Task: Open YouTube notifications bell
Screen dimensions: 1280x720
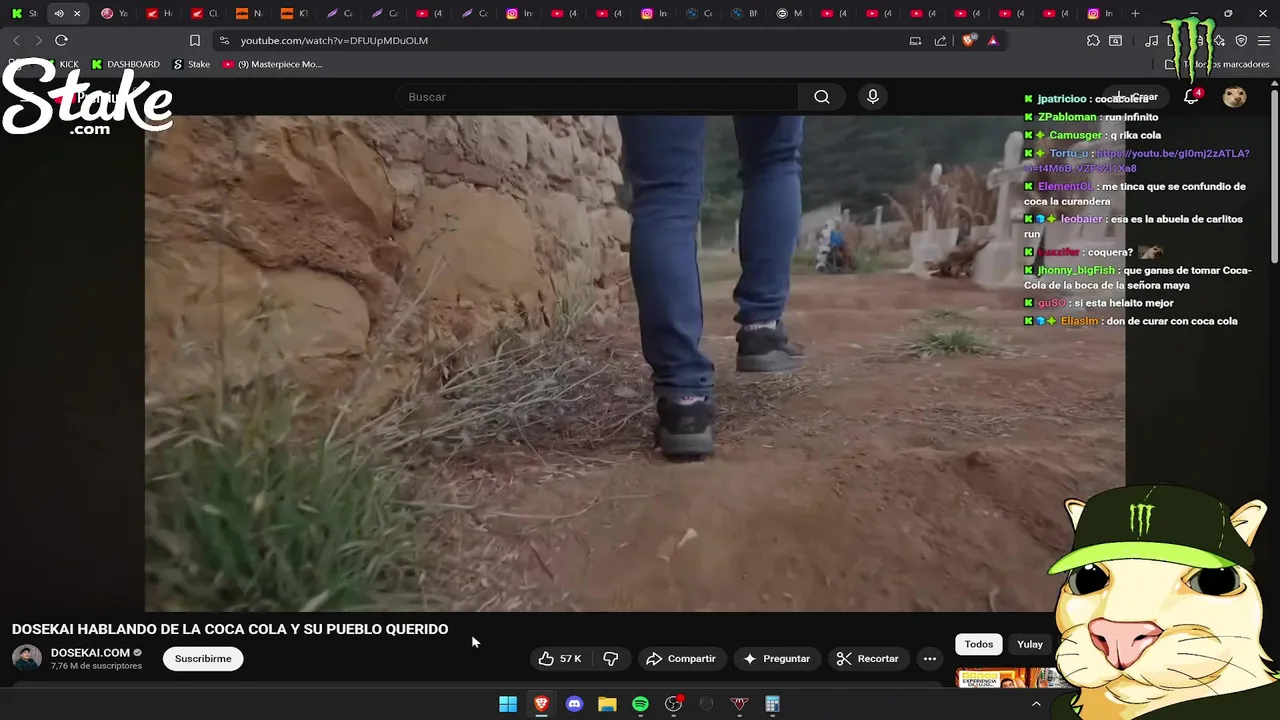Action: (1191, 97)
